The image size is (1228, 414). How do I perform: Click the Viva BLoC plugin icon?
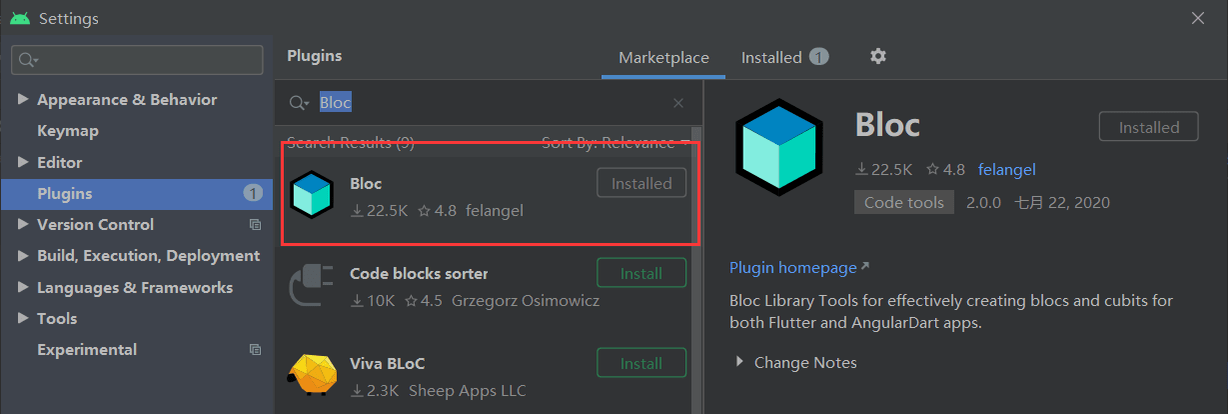tap(311, 376)
